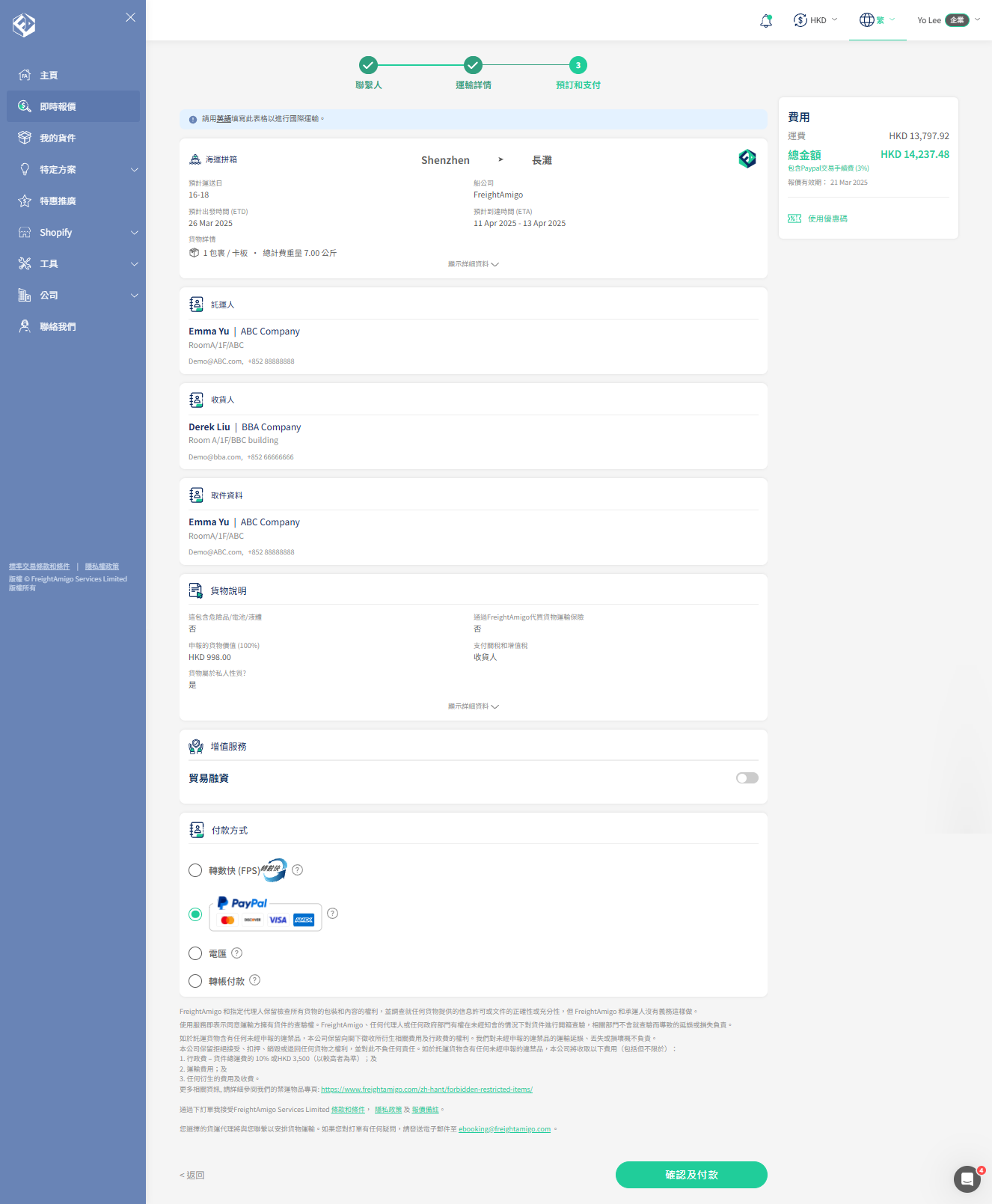Screen dimensions: 992x1204
Task: Open 隱私權政策 link in sidebar
Action: [x=102, y=566]
